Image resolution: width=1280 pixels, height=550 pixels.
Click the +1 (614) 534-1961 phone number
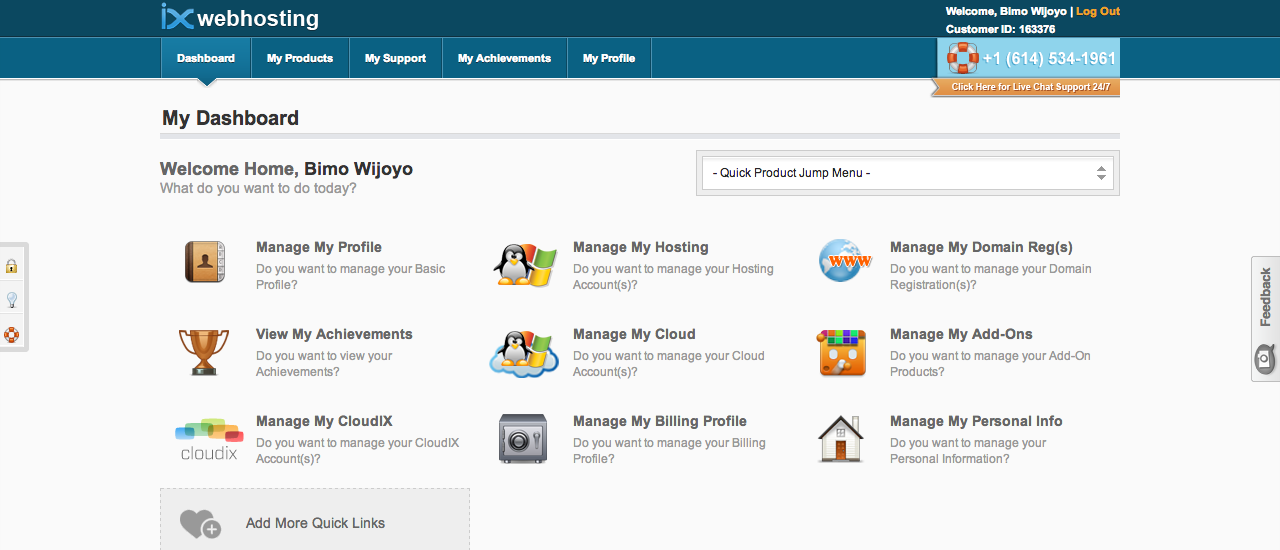[x=1050, y=58]
